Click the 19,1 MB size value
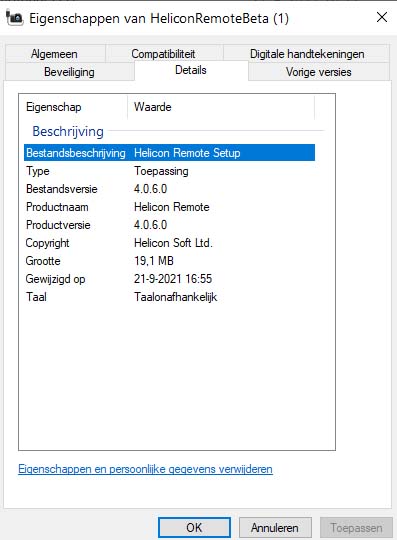This screenshot has height=540, width=397. [x=154, y=261]
